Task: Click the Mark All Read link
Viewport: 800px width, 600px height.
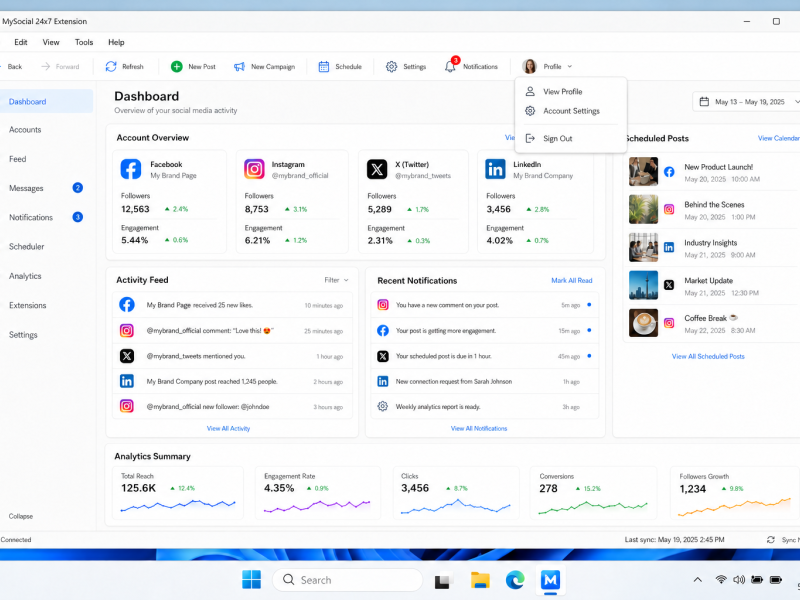Action: pyautogui.click(x=571, y=280)
